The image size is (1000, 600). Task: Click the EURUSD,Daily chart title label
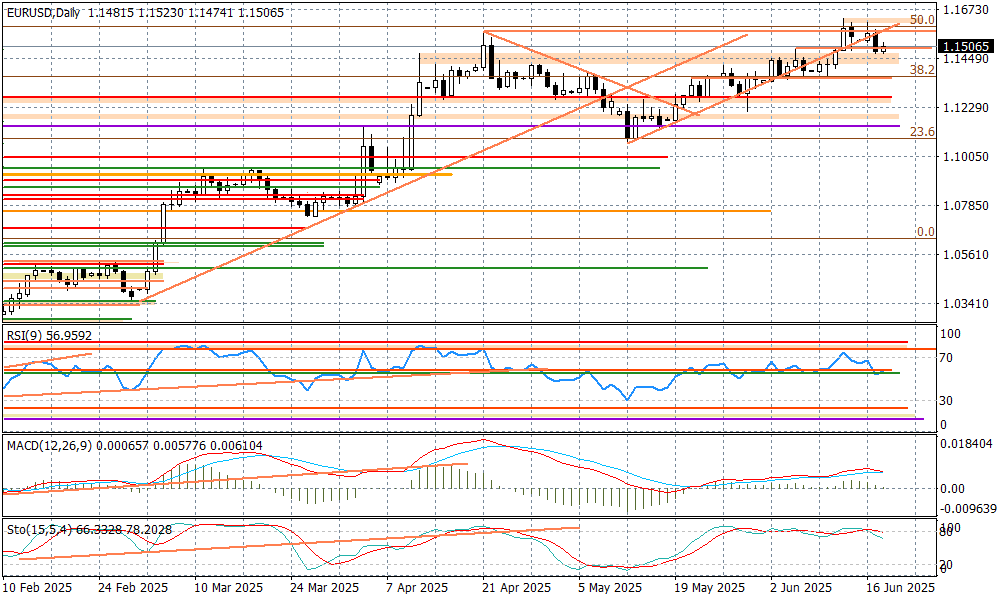click(42, 13)
